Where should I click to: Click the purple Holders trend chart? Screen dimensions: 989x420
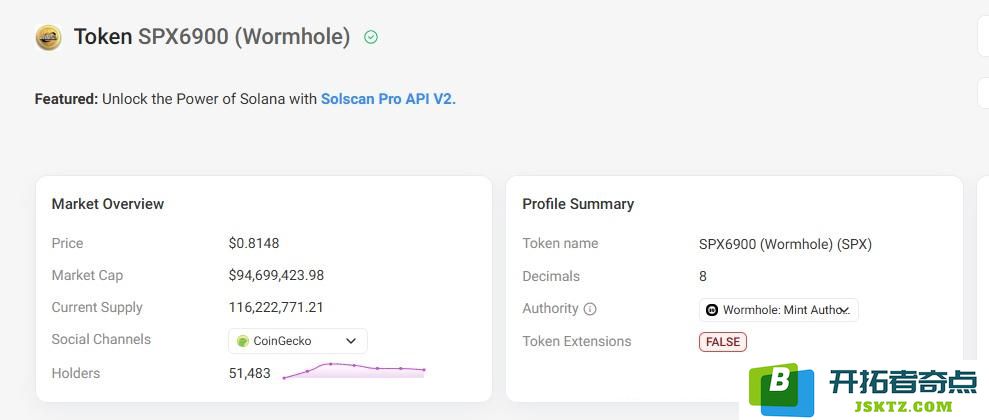(354, 371)
